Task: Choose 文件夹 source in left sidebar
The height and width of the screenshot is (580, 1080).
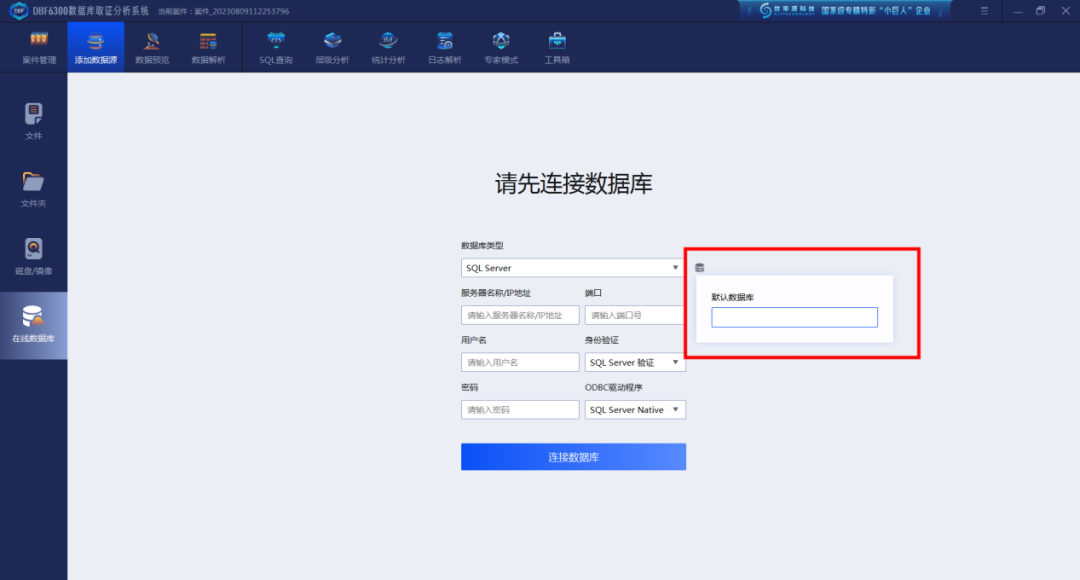Action: 33,189
